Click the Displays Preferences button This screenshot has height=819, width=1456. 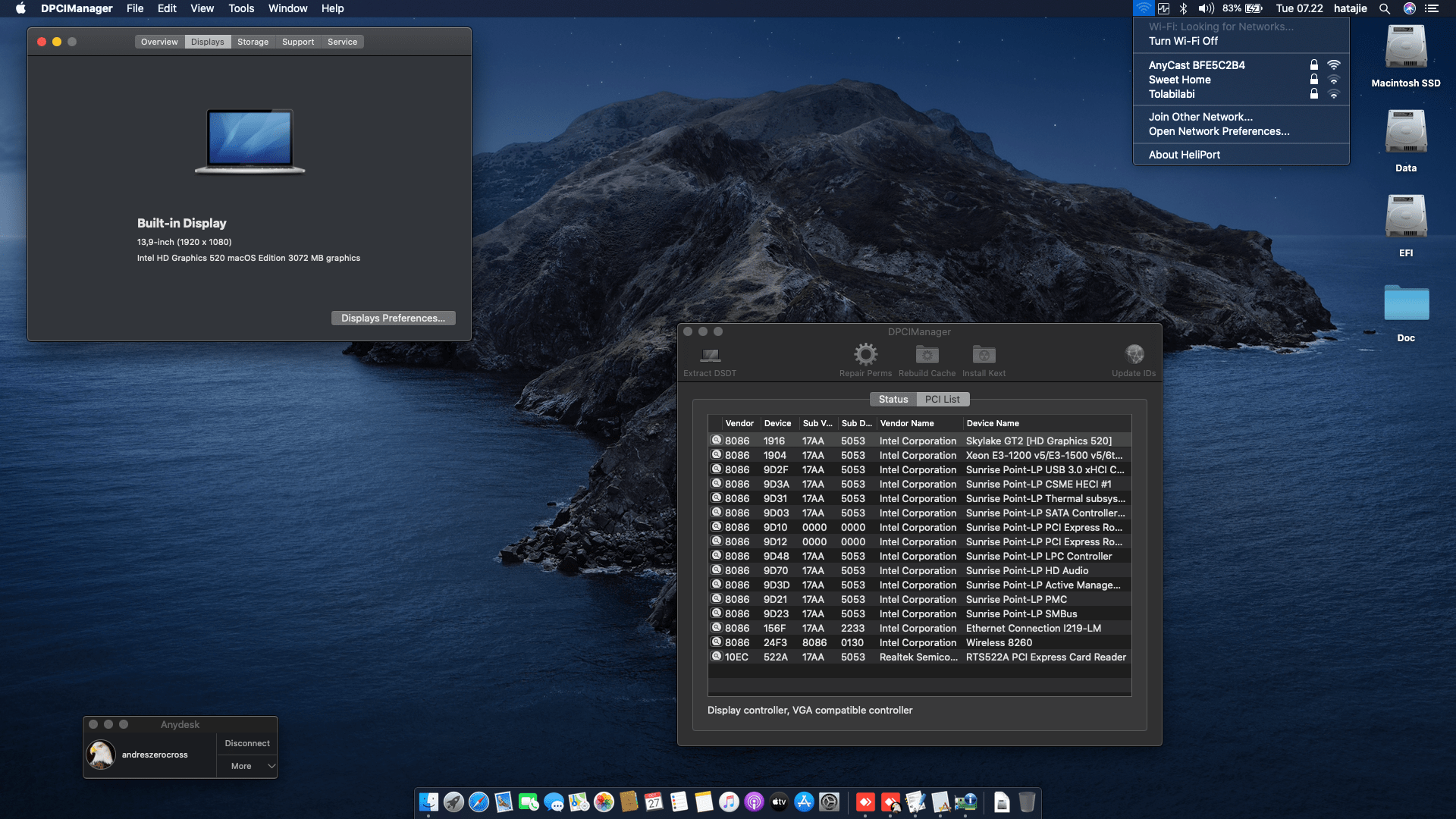(393, 318)
